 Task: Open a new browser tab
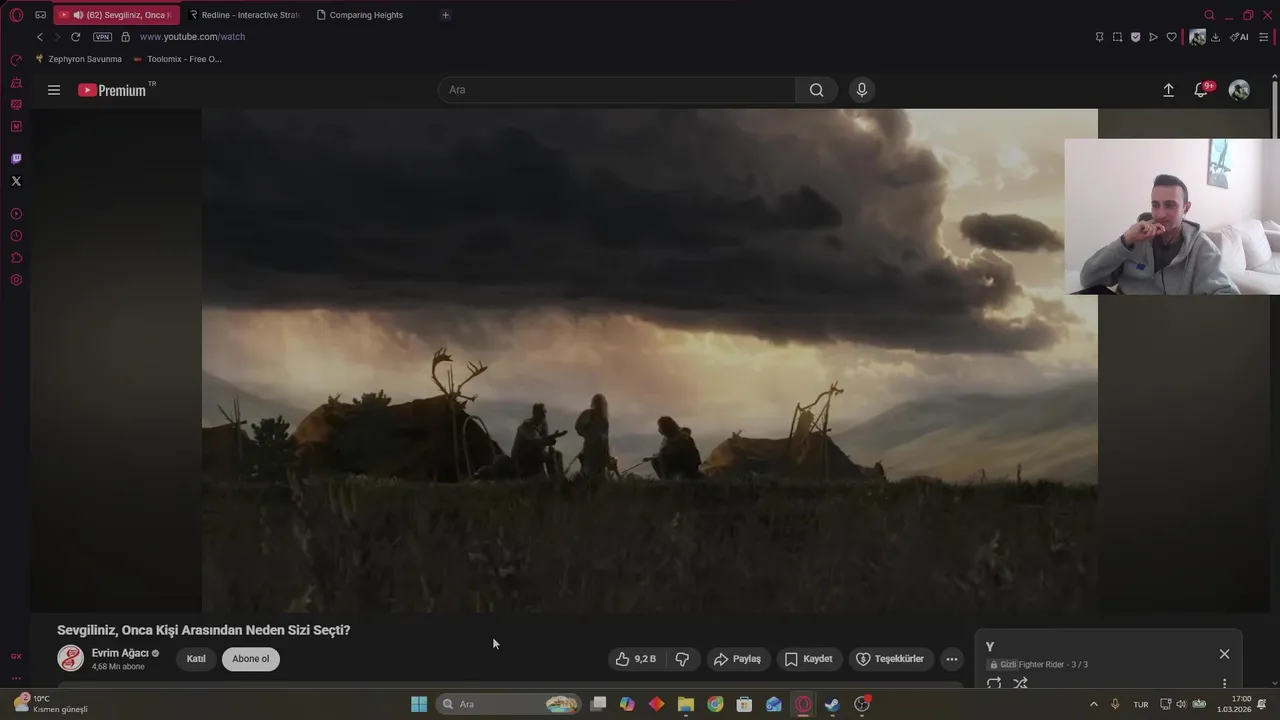tap(445, 15)
